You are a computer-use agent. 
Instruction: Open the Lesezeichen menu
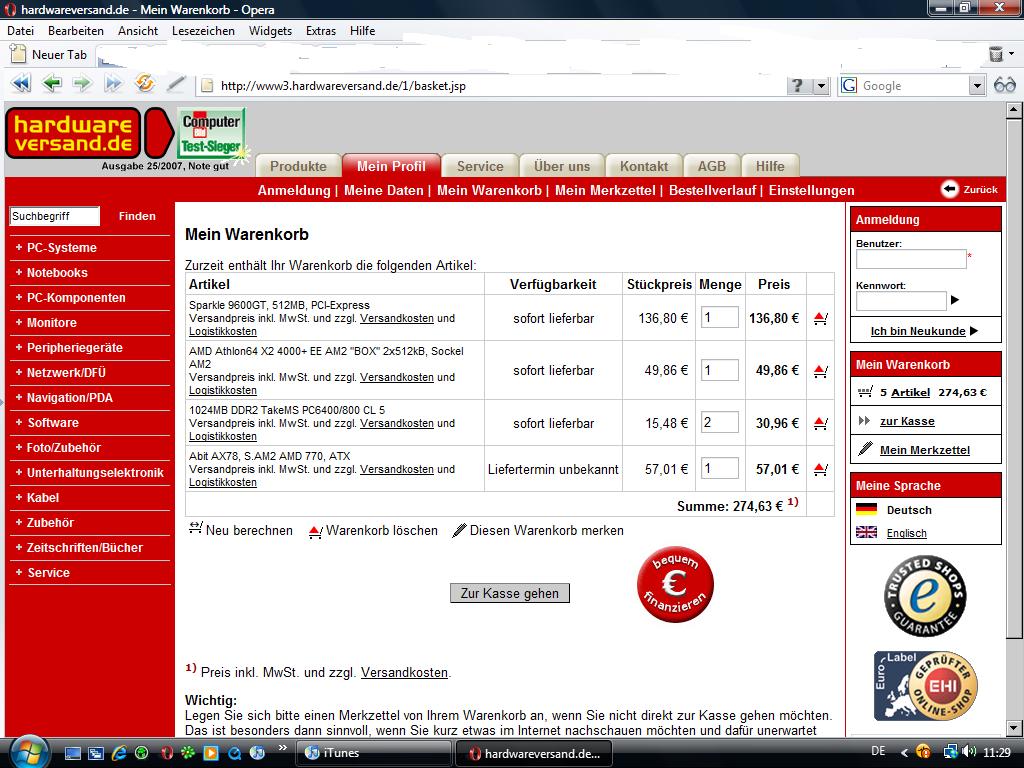pos(203,31)
